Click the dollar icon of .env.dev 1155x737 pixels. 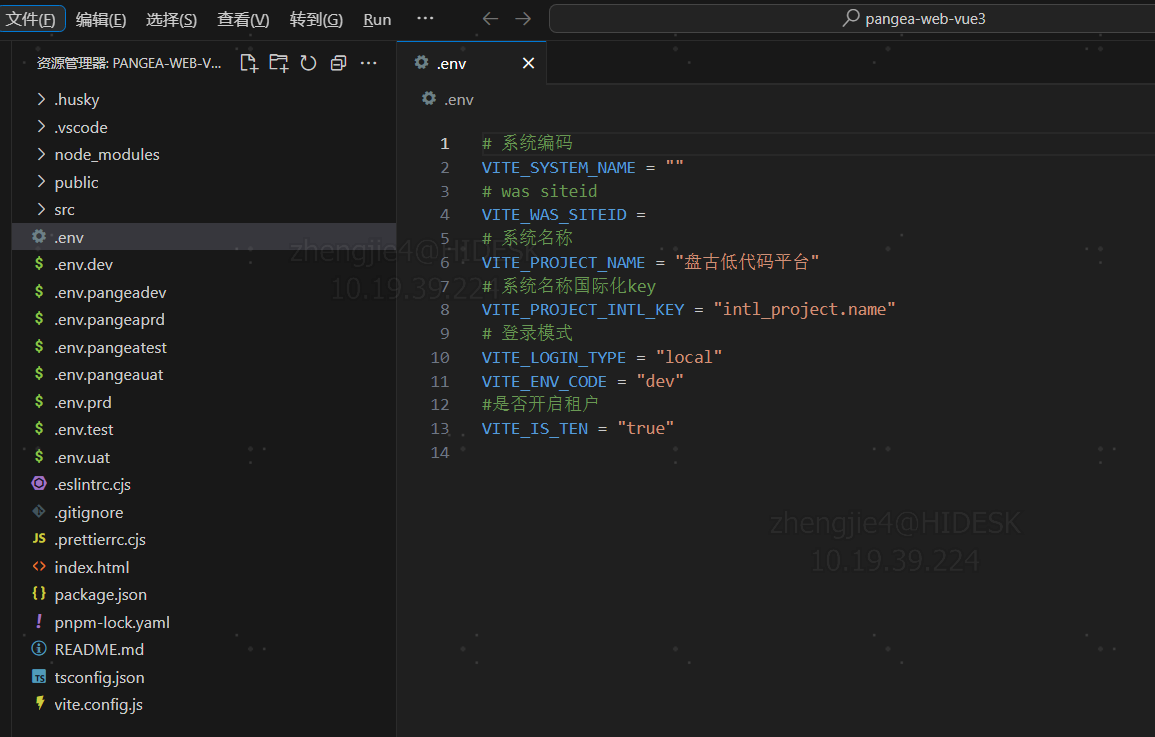click(39, 264)
